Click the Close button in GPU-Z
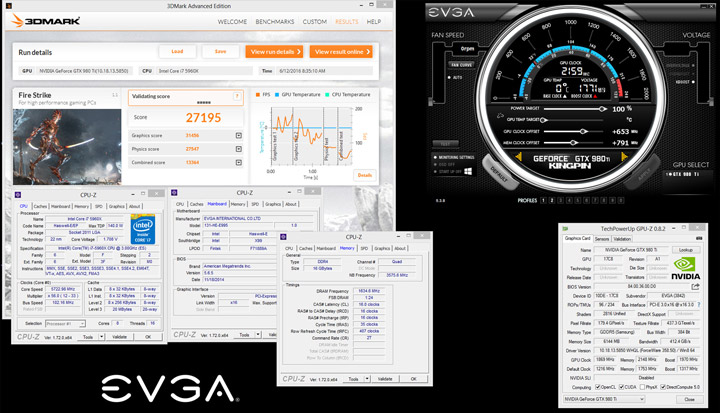Image resolution: width=720 pixels, height=413 pixels. [689, 399]
